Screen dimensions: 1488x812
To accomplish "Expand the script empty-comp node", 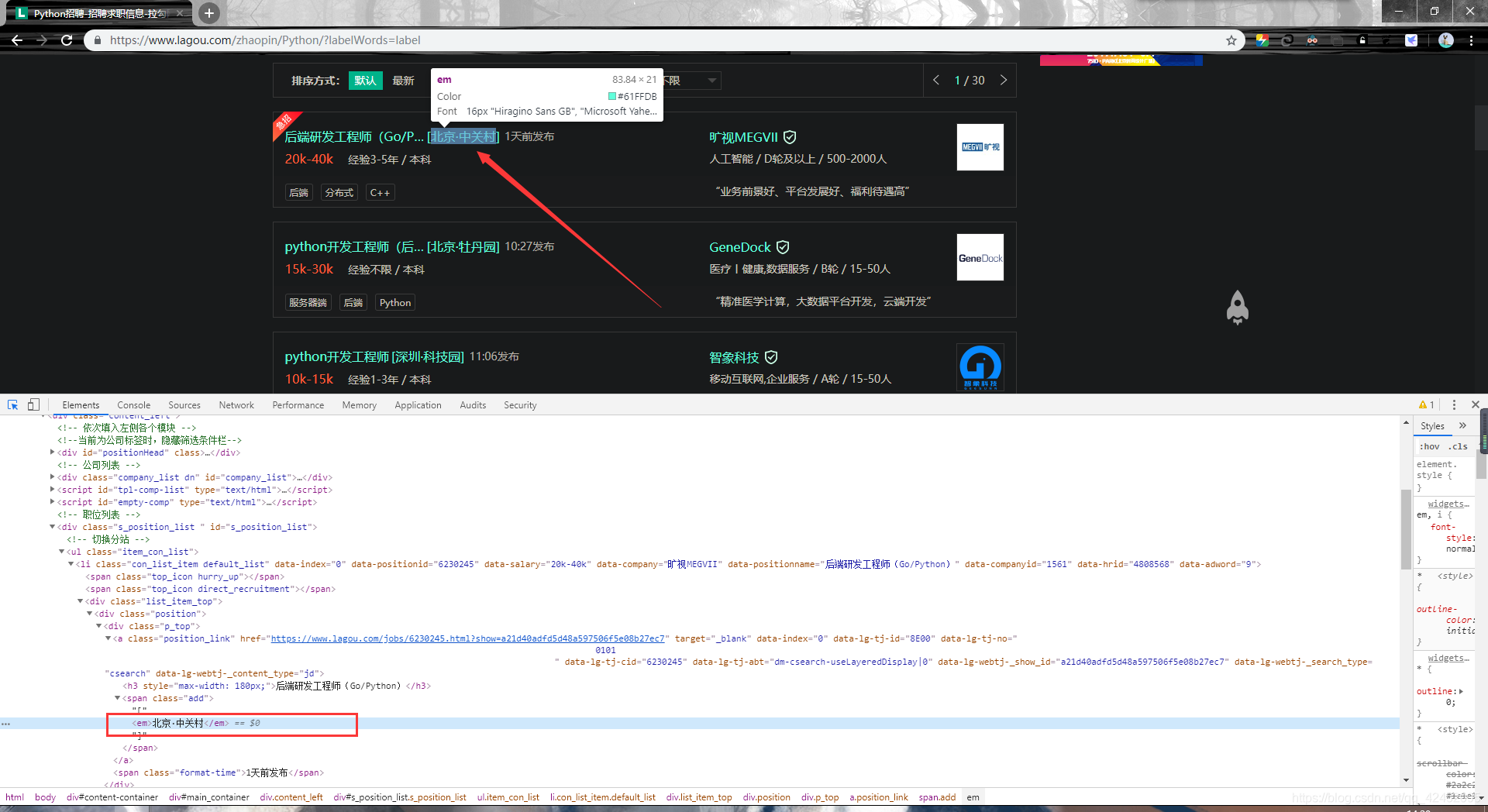I will pos(53,502).
